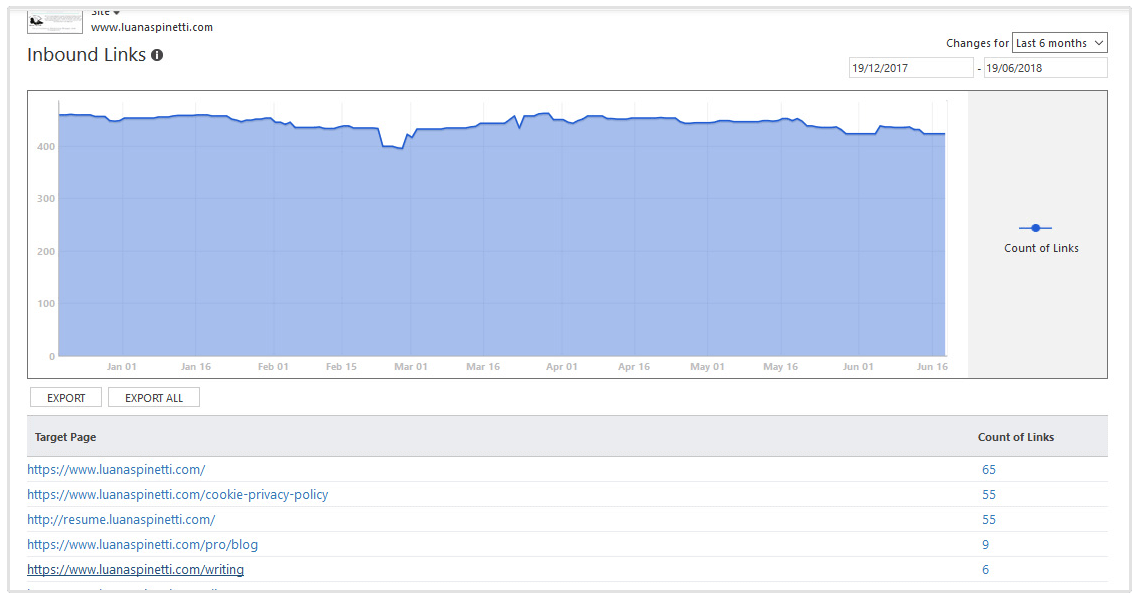Open the cookie-privacy-policy target page link

(x=177, y=494)
